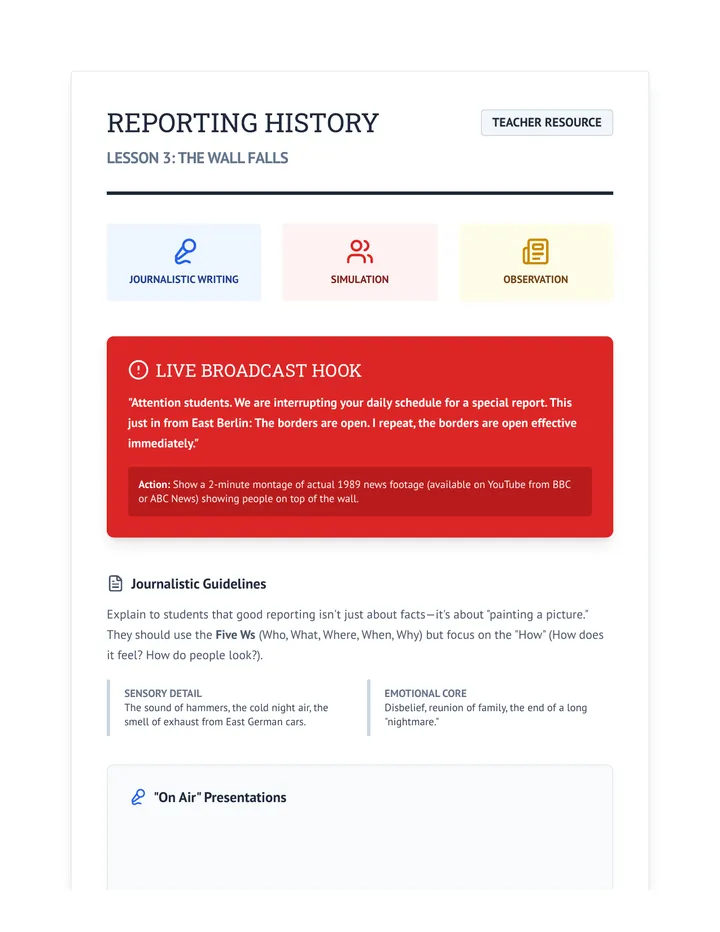Viewport: 720px width, 932px height.
Task: Click the microphone icon above Journalistic Writing
Action: [x=185, y=251]
